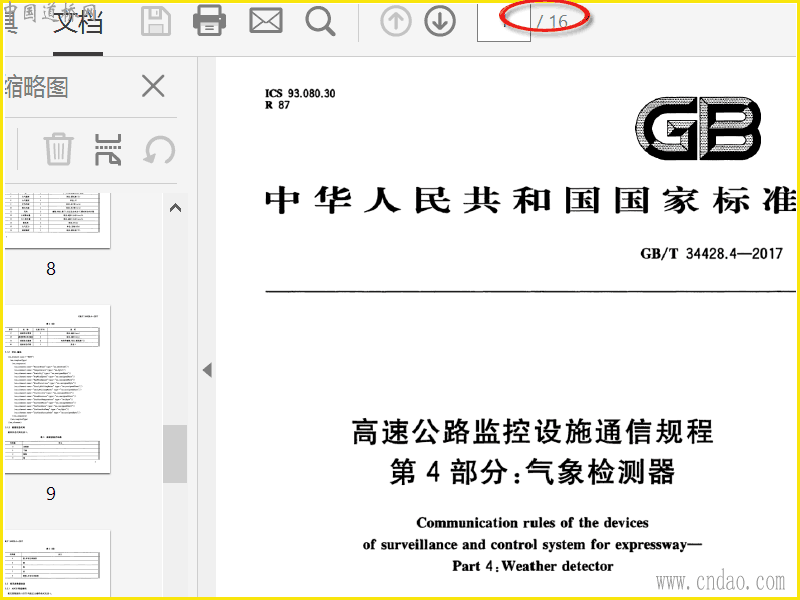Click the page 8 label
This screenshot has height=600, width=800.
pos(51,269)
